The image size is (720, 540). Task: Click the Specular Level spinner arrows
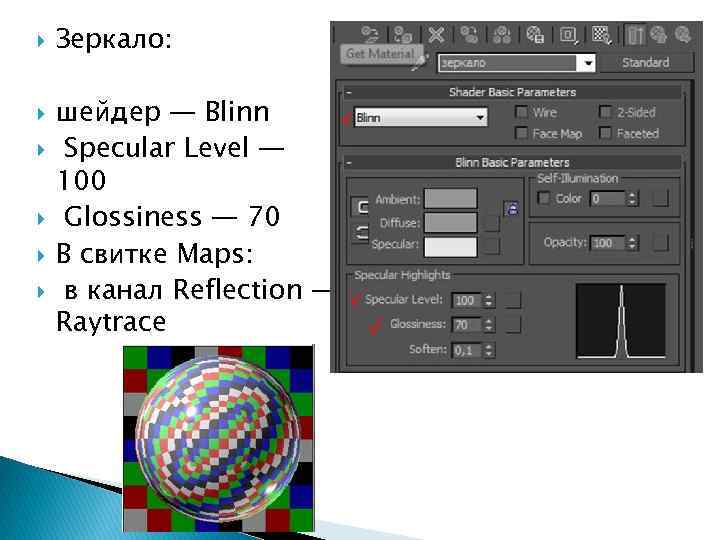(489, 300)
